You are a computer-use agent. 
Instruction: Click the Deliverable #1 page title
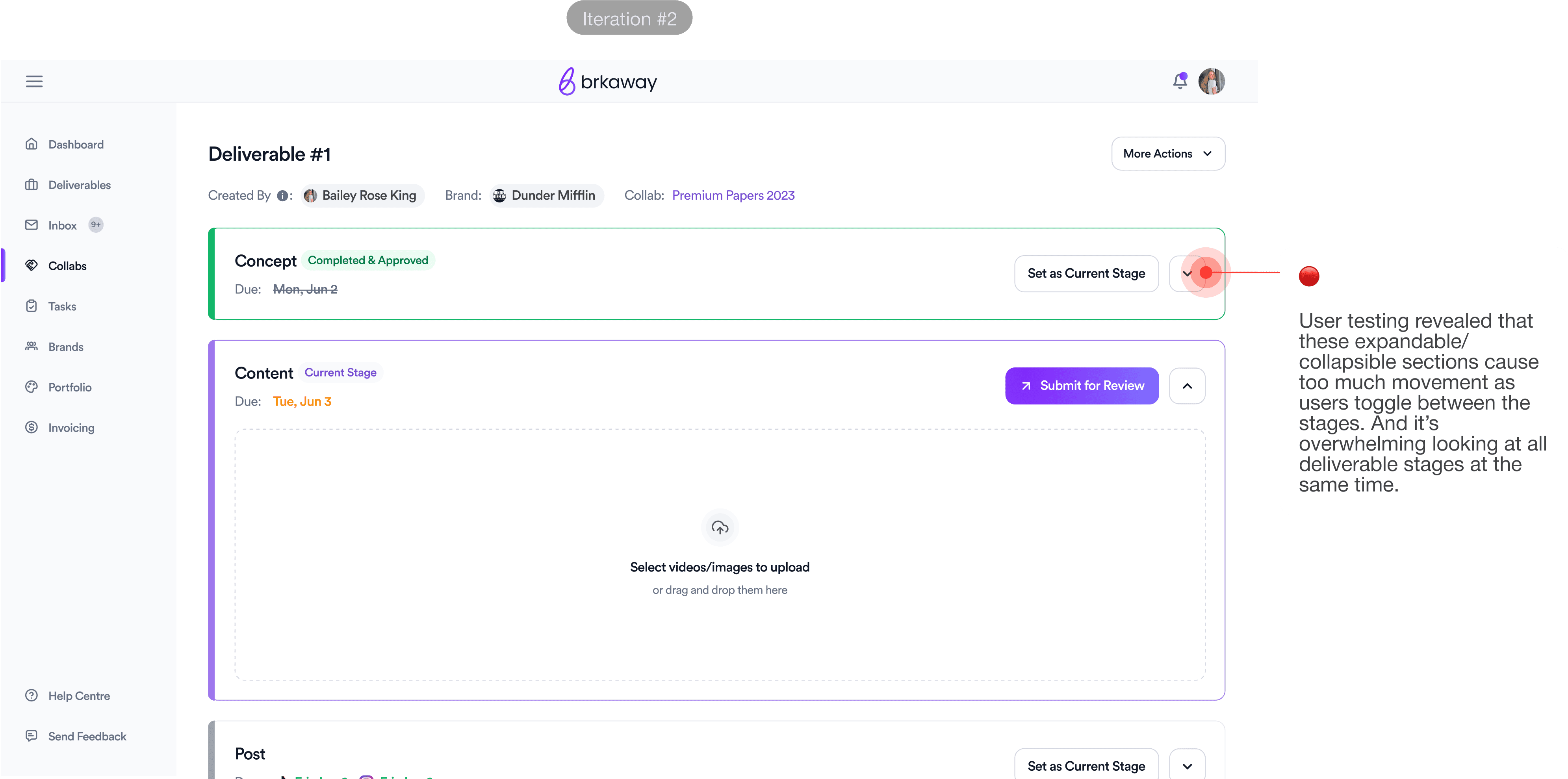[x=269, y=154]
